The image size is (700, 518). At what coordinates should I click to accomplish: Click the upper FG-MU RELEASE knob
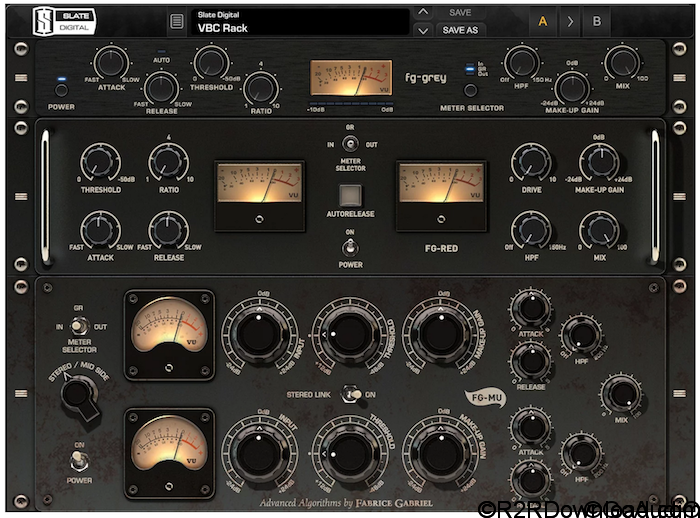pos(531,362)
